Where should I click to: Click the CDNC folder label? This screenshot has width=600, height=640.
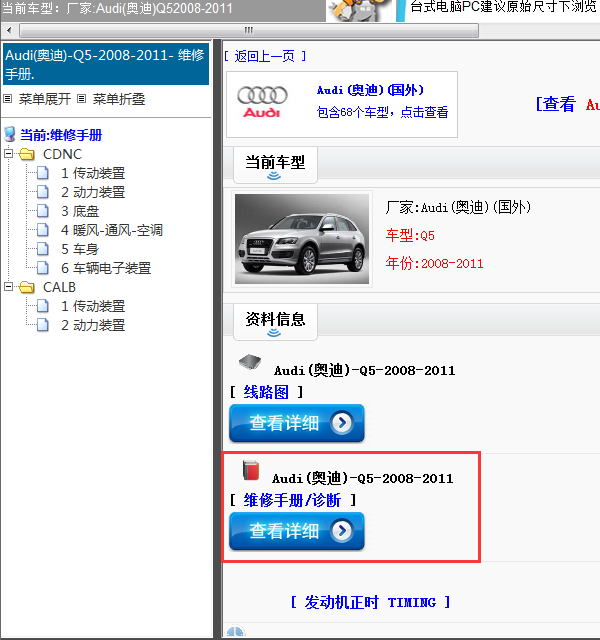point(62,154)
